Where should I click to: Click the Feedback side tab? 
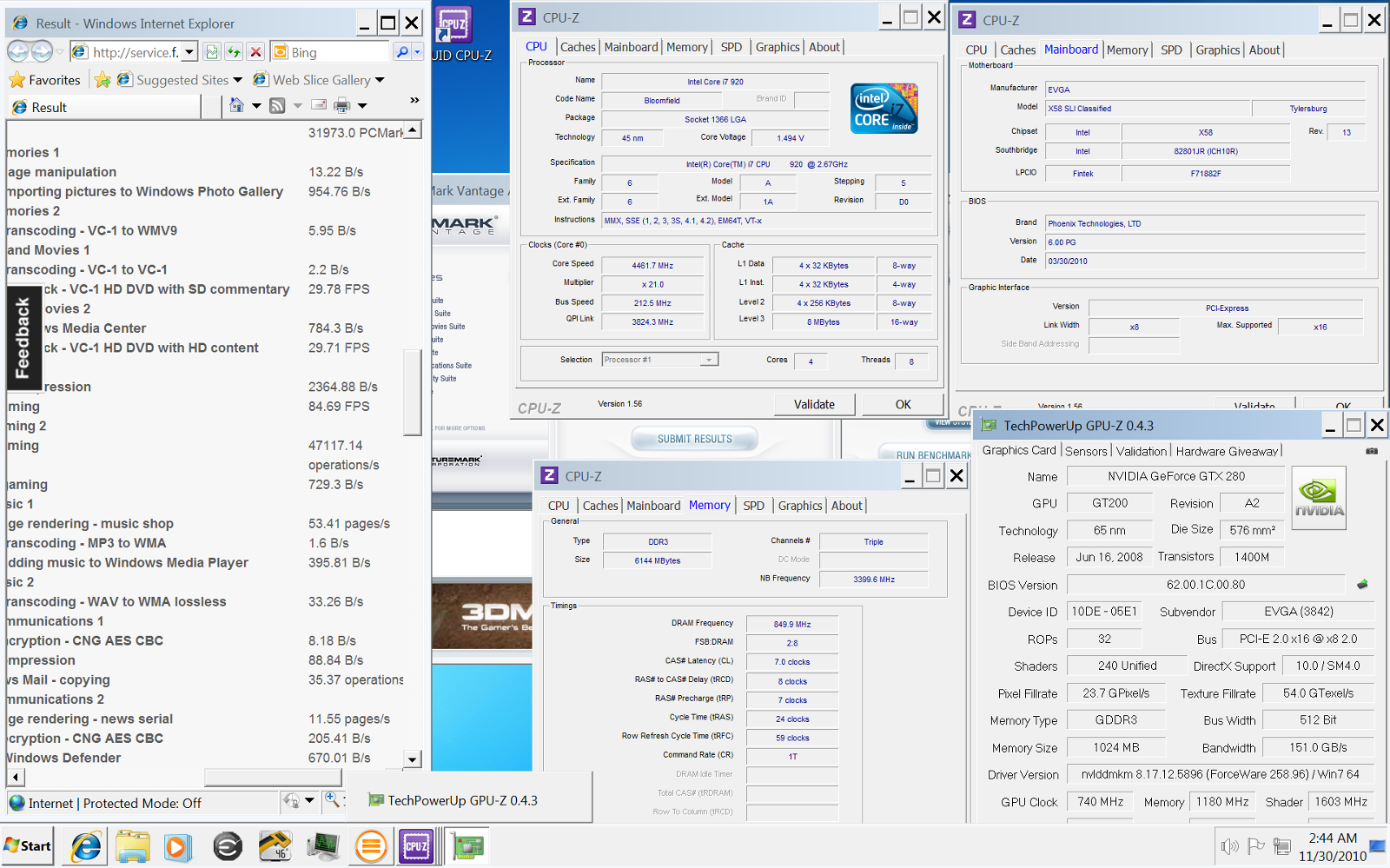pyautogui.click(x=23, y=337)
